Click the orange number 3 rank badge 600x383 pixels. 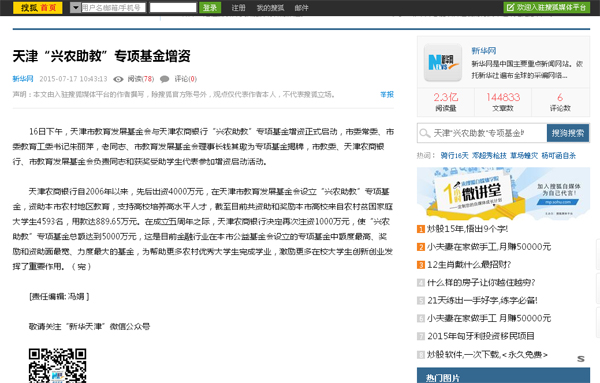(x=421, y=265)
